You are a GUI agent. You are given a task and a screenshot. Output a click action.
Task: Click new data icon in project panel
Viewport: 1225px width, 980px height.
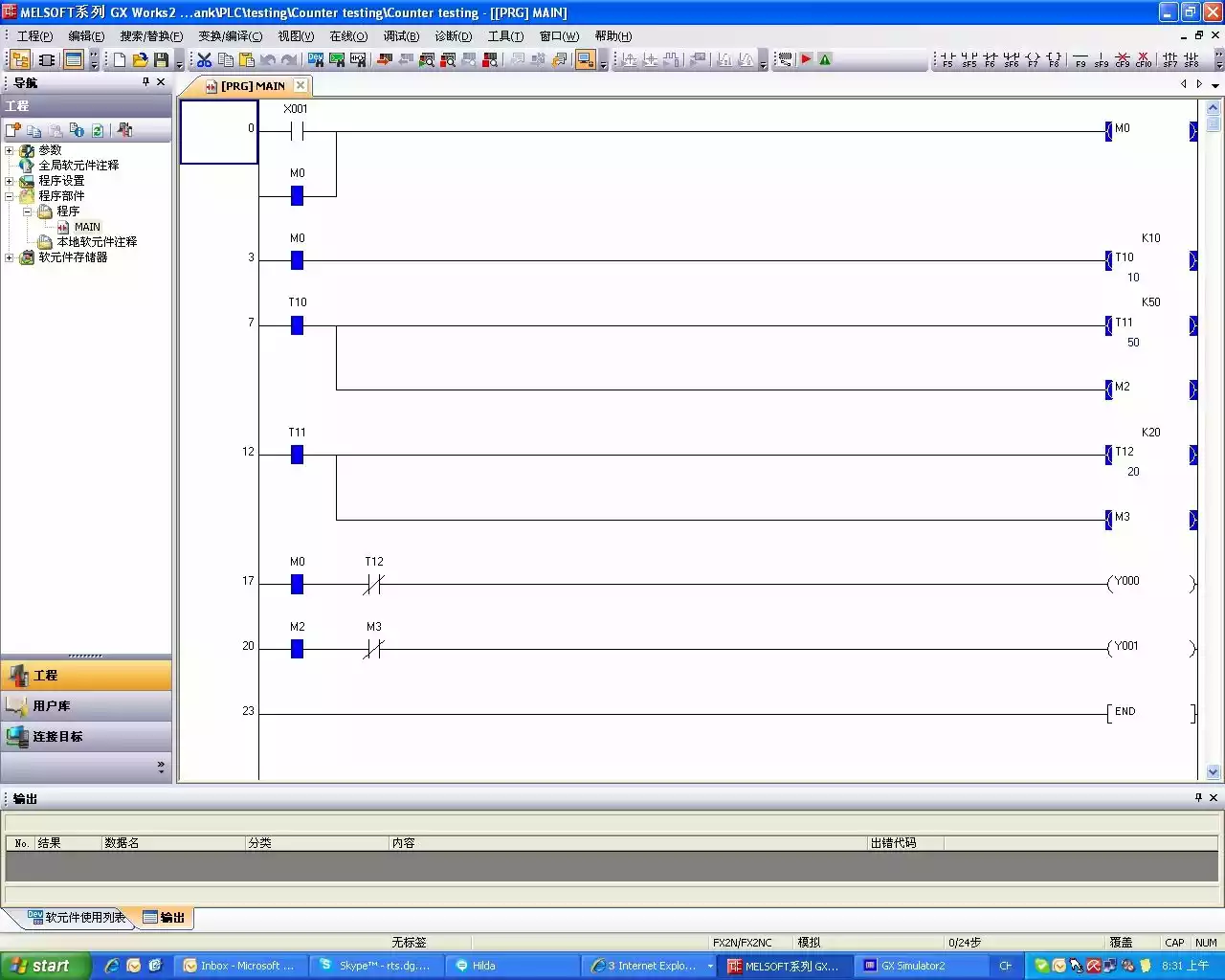click(13, 130)
